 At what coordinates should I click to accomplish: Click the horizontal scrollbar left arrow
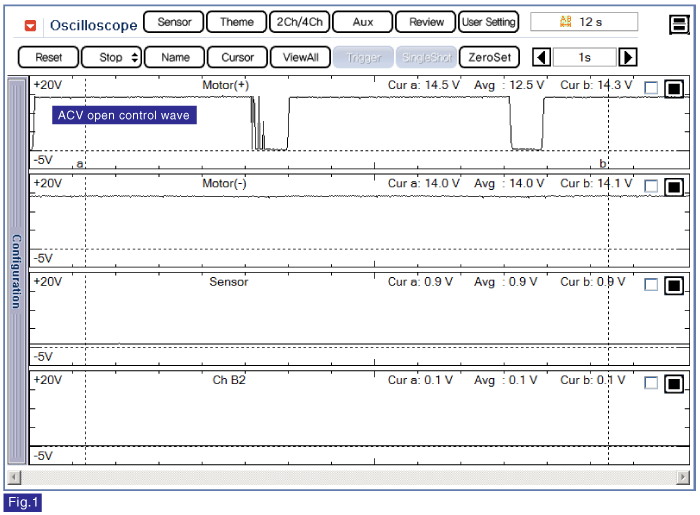click(14, 478)
